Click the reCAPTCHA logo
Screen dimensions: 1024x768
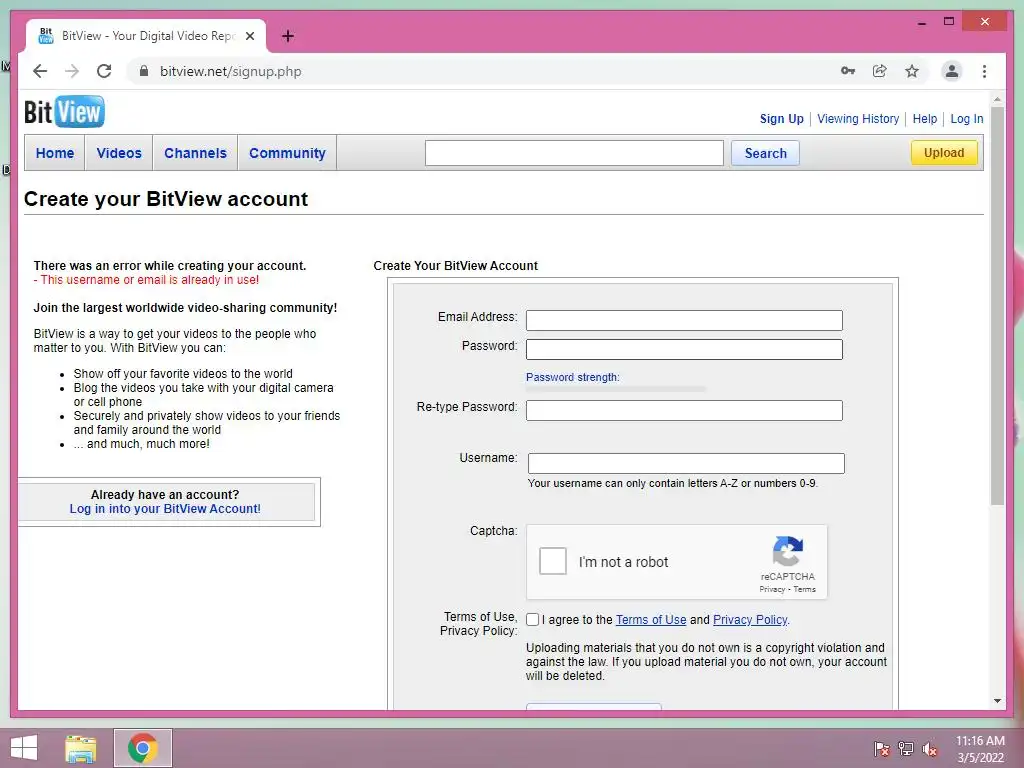[788, 551]
